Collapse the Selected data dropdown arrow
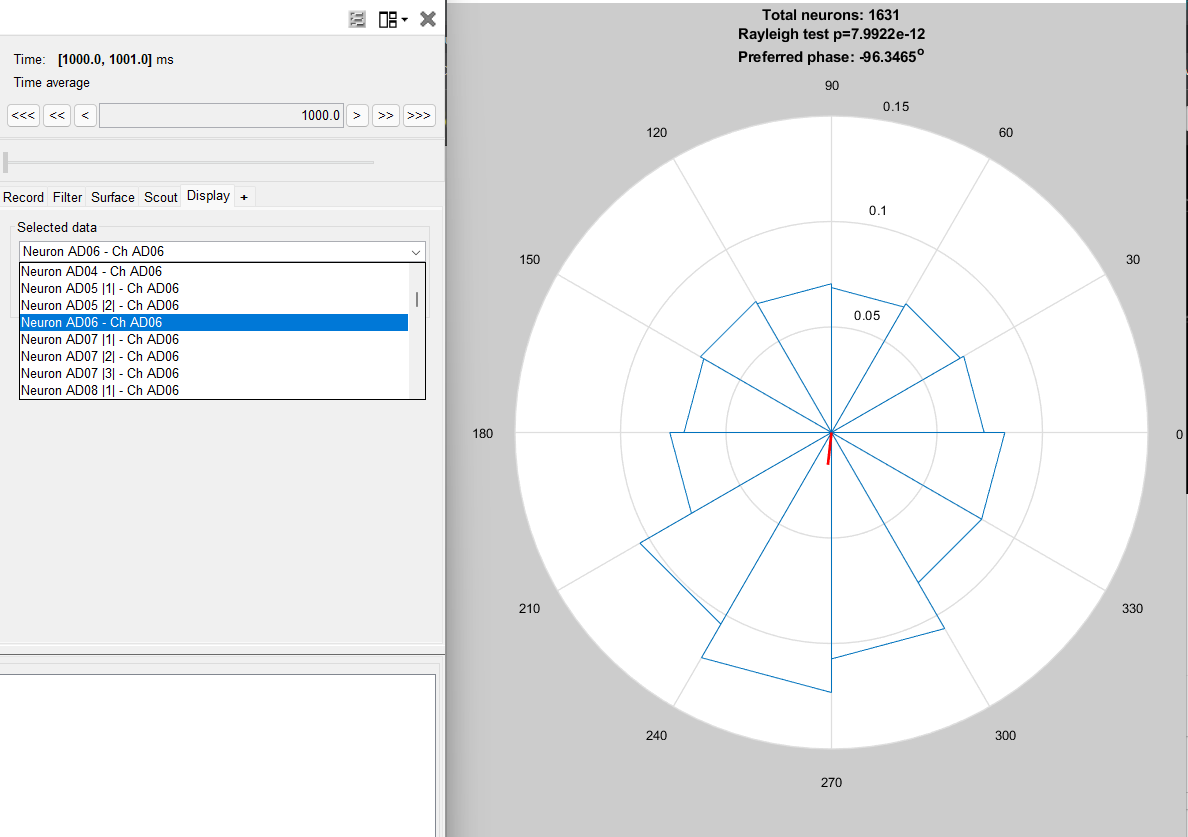Screen dimensions: 1188x837 (x=416, y=252)
